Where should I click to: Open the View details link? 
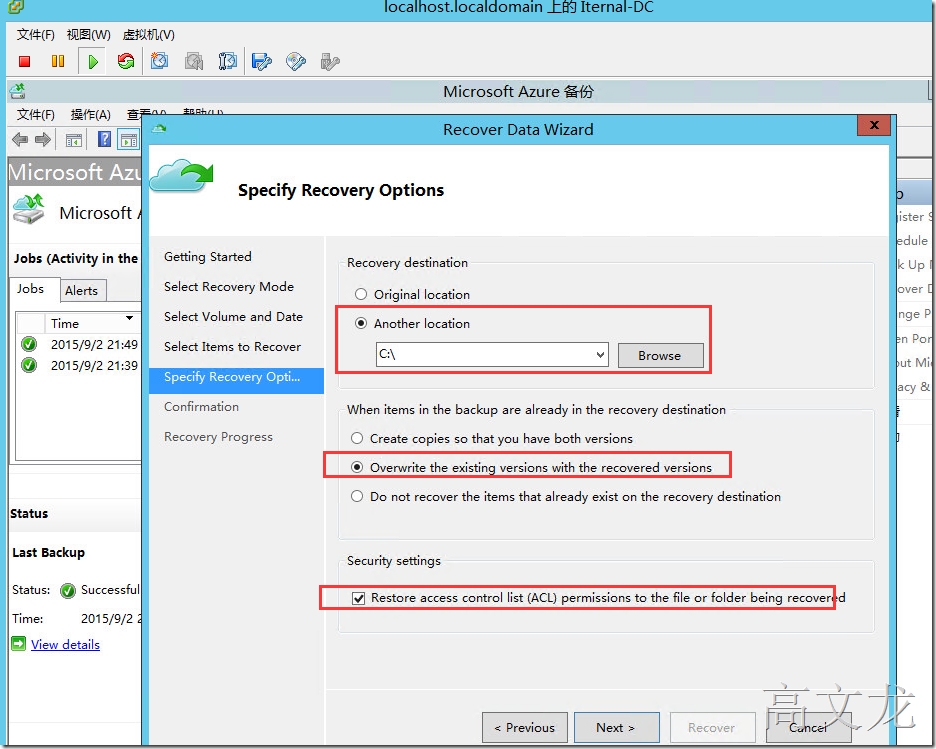coord(66,645)
